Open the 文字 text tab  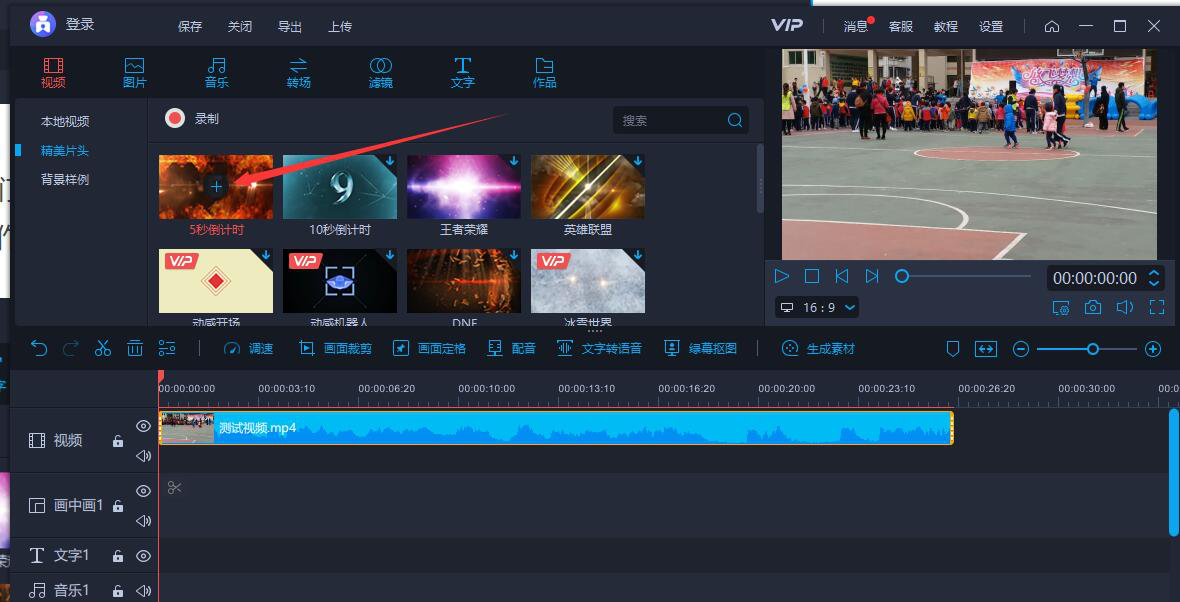pos(463,73)
